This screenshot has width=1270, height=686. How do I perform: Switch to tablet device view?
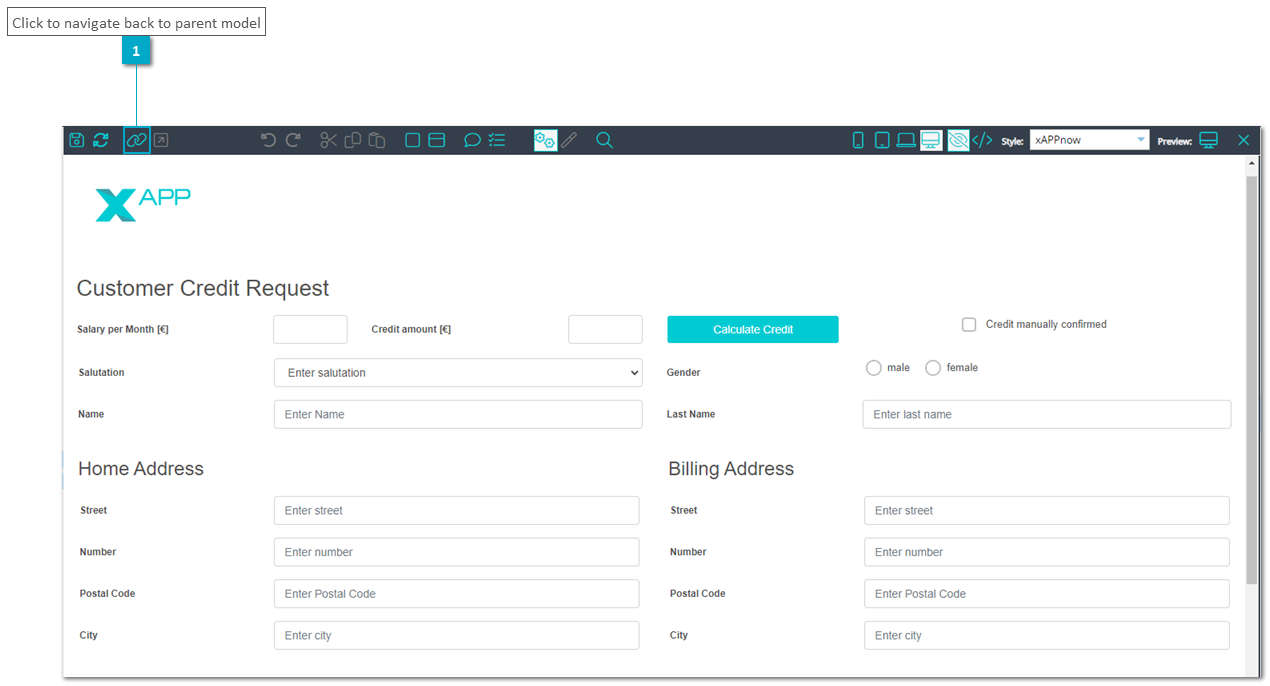[882, 140]
